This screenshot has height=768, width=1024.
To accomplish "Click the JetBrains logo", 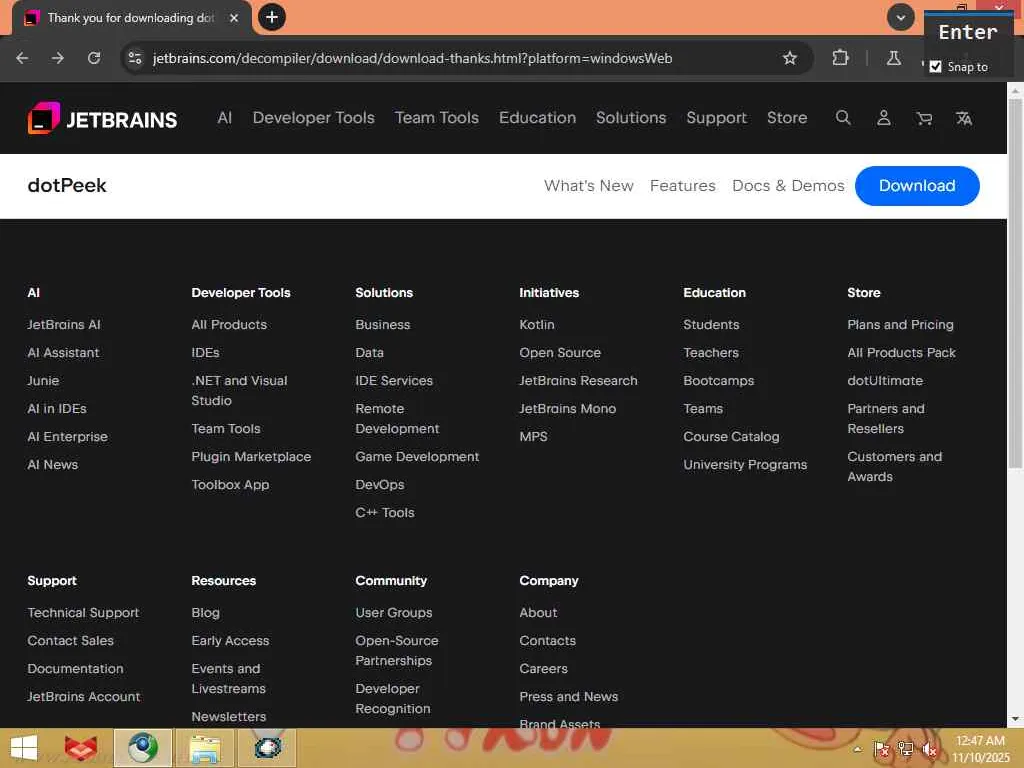I will [x=103, y=119].
